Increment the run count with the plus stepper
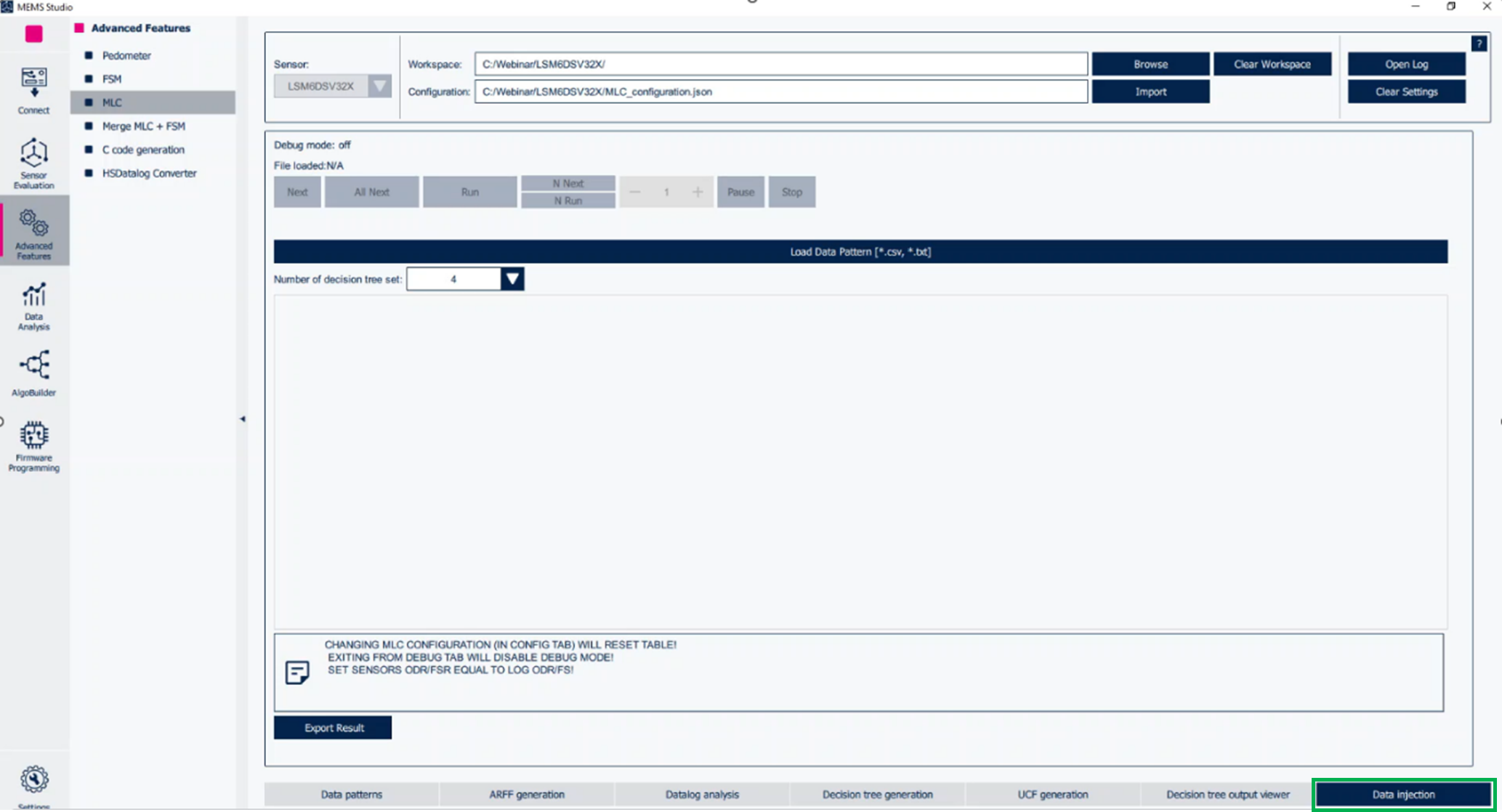 click(697, 192)
